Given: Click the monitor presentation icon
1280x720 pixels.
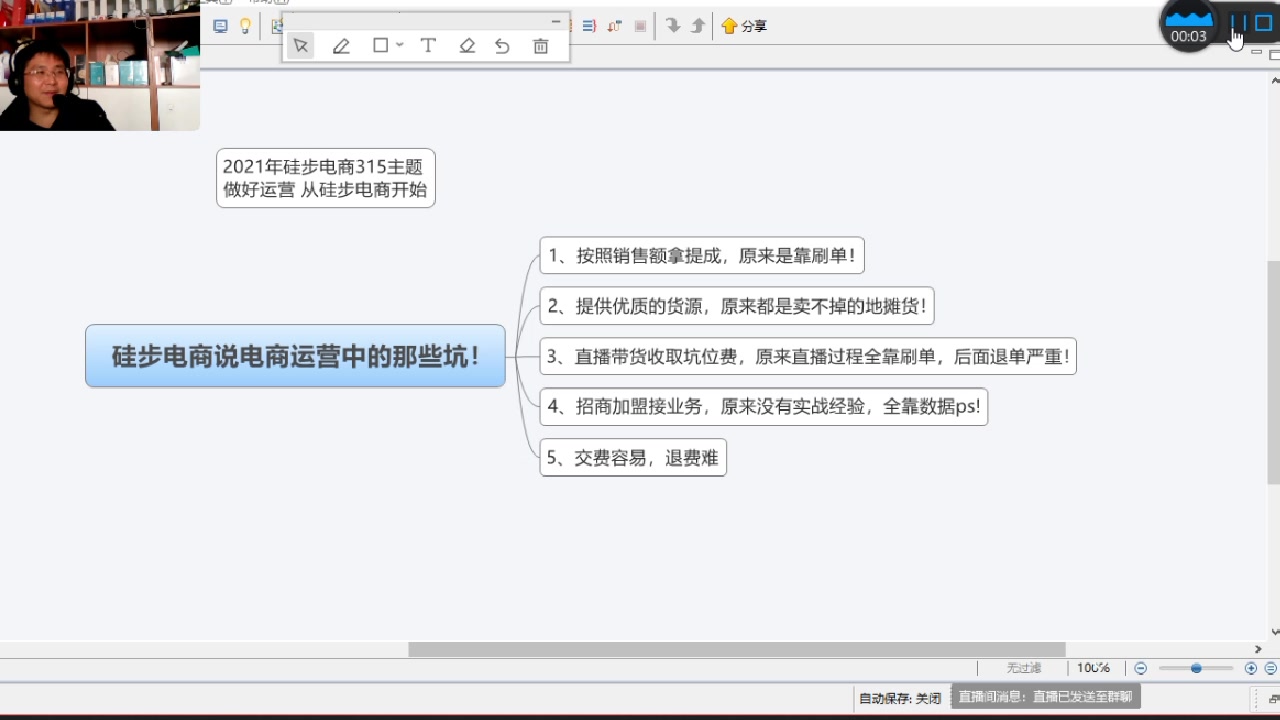Looking at the screenshot, I should (221, 26).
